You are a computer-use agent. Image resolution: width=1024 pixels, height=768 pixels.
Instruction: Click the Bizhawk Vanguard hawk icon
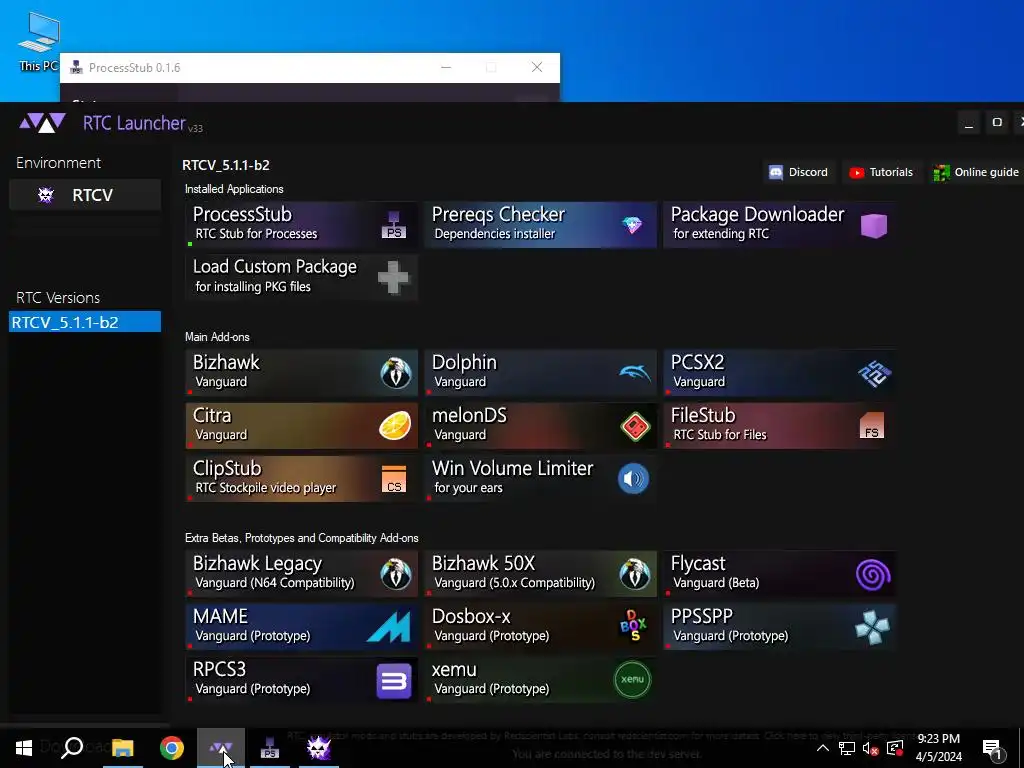396,374
